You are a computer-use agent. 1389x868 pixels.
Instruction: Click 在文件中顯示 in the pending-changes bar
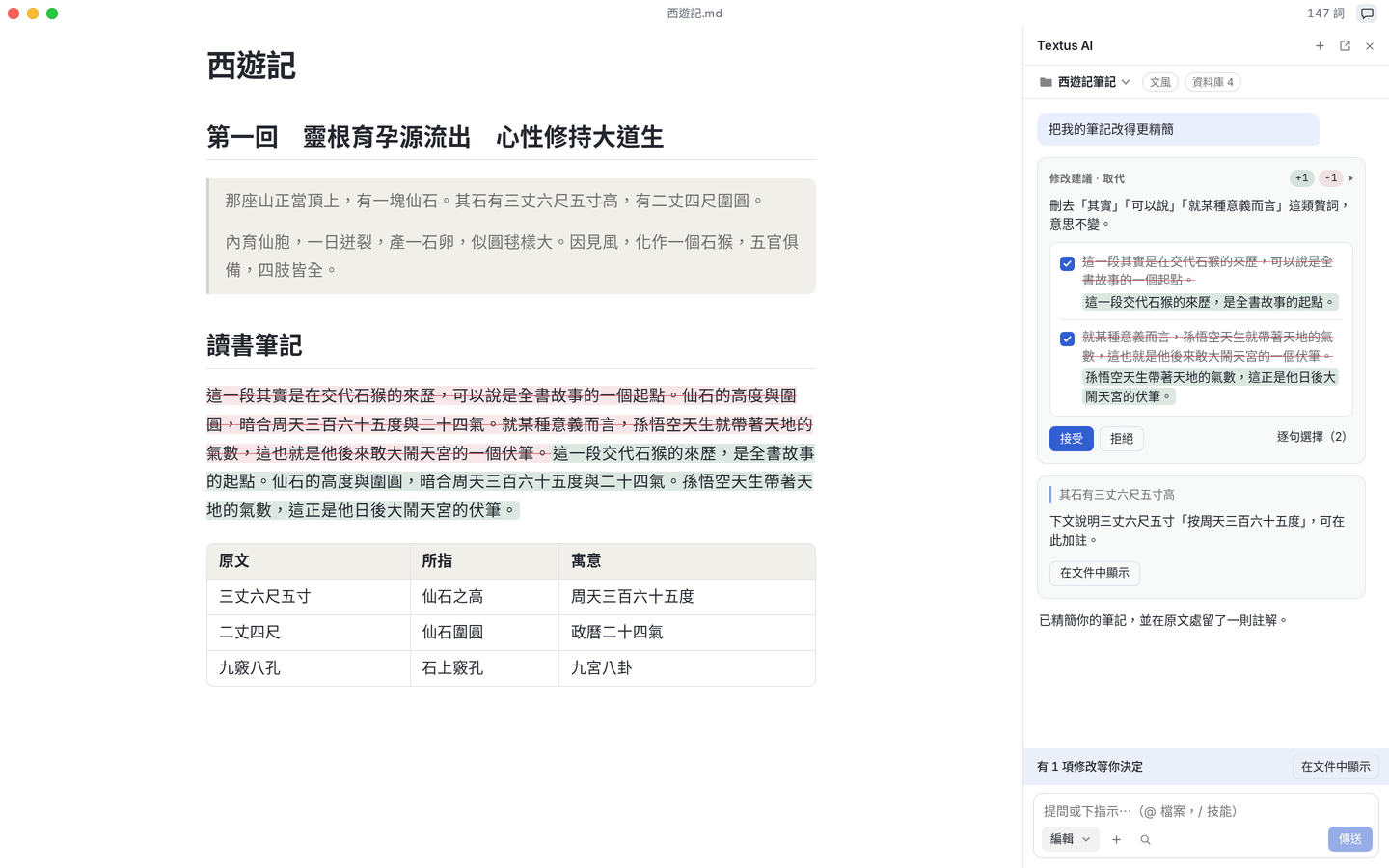1335,767
